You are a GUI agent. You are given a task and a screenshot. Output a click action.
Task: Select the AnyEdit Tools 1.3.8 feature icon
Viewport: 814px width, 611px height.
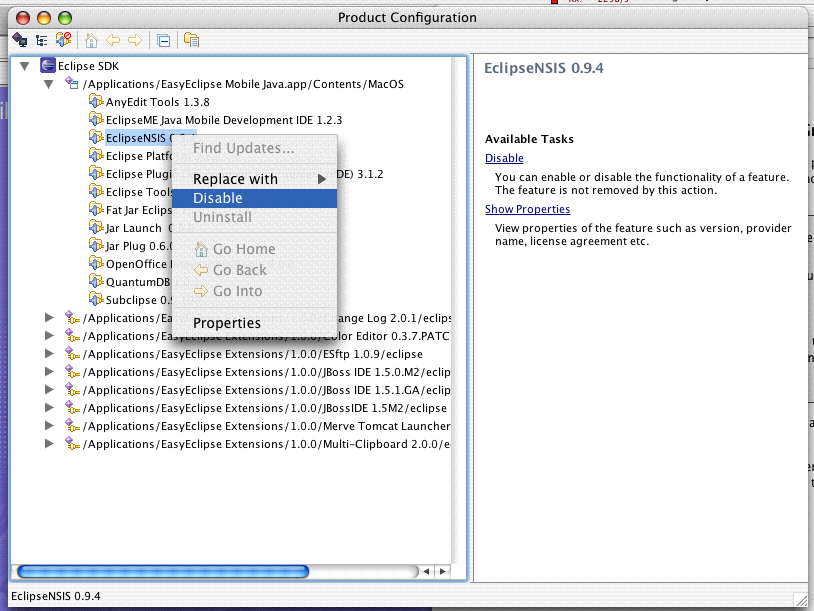(x=94, y=101)
